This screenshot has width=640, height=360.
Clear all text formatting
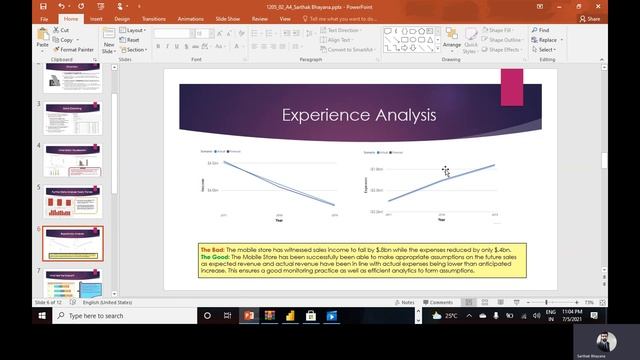click(x=241, y=33)
